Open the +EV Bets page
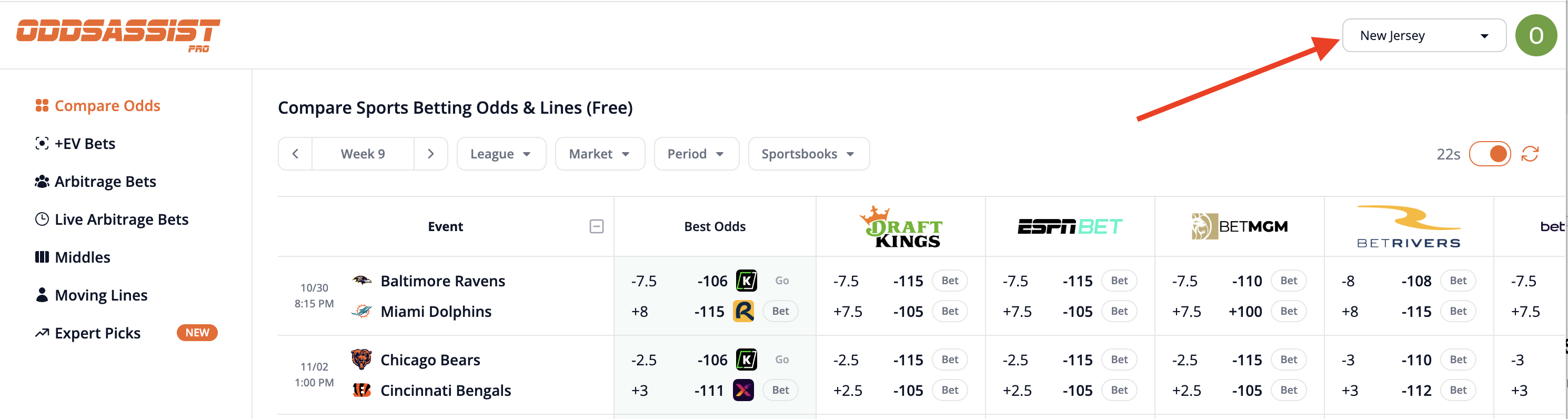The image size is (1568, 419). [x=85, y=144]
